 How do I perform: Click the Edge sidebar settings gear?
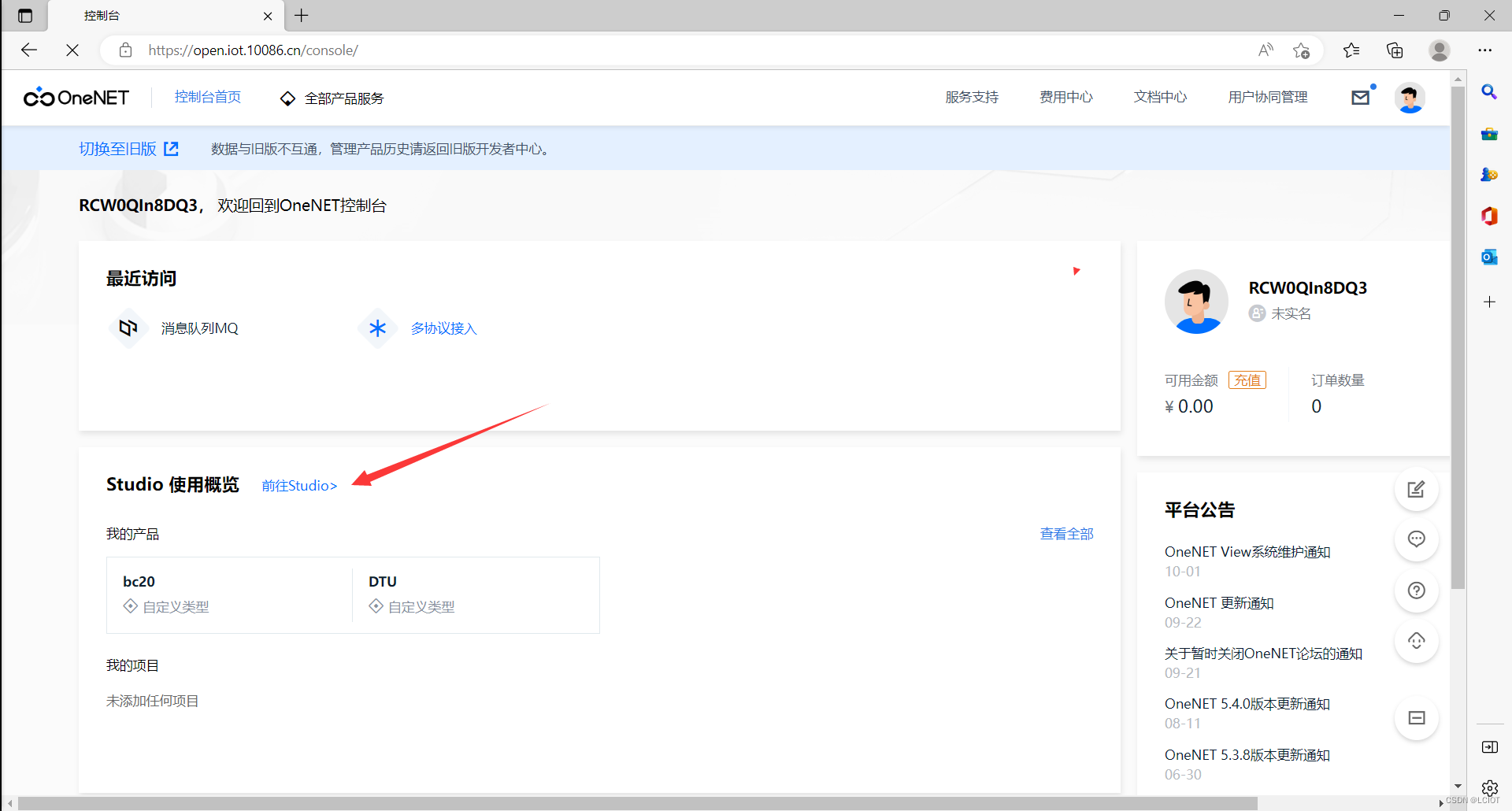click(x=1489, y=788)
